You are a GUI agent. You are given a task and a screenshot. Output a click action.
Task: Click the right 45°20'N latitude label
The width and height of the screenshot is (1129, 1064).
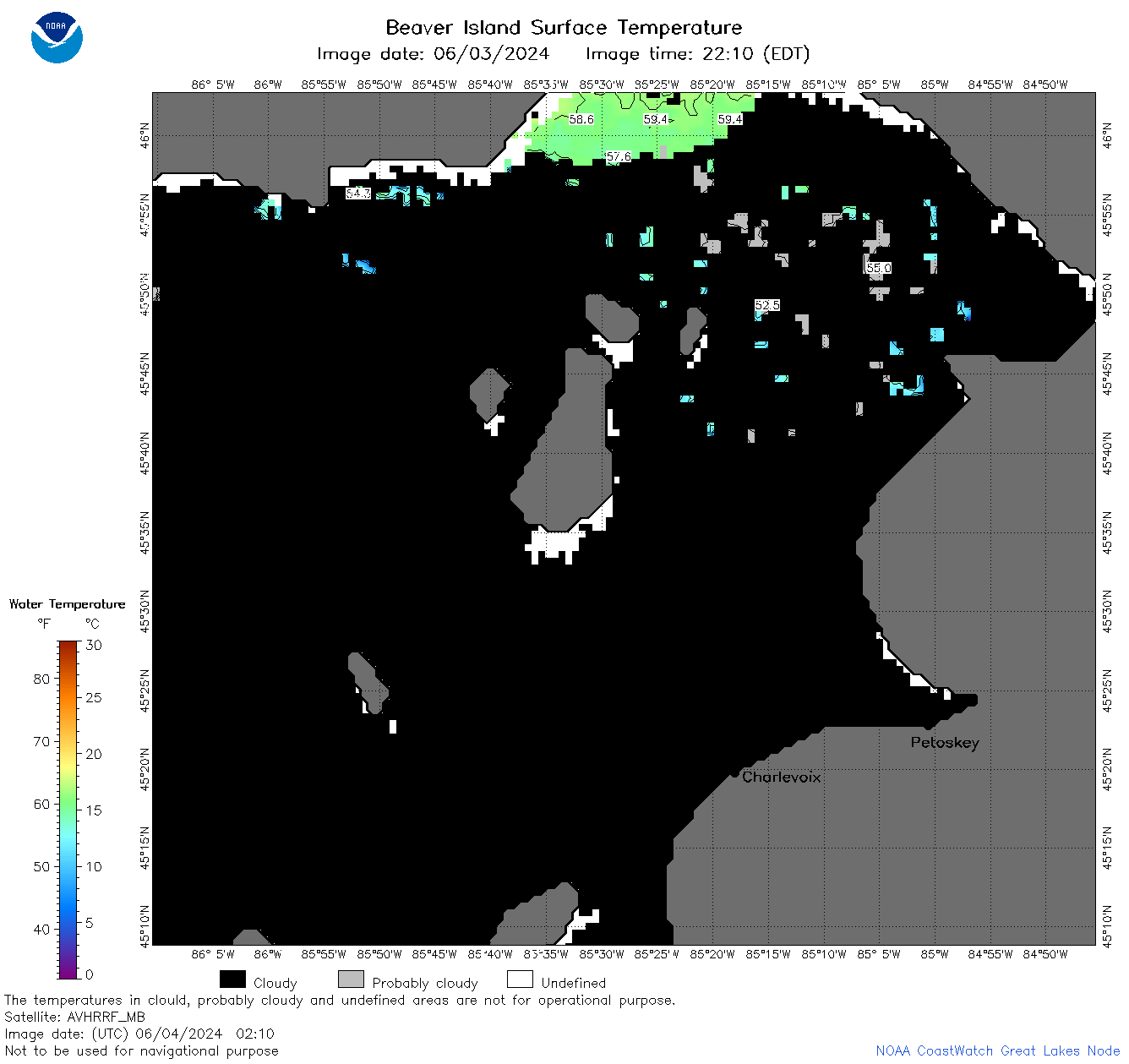[x=1109, y=769]
